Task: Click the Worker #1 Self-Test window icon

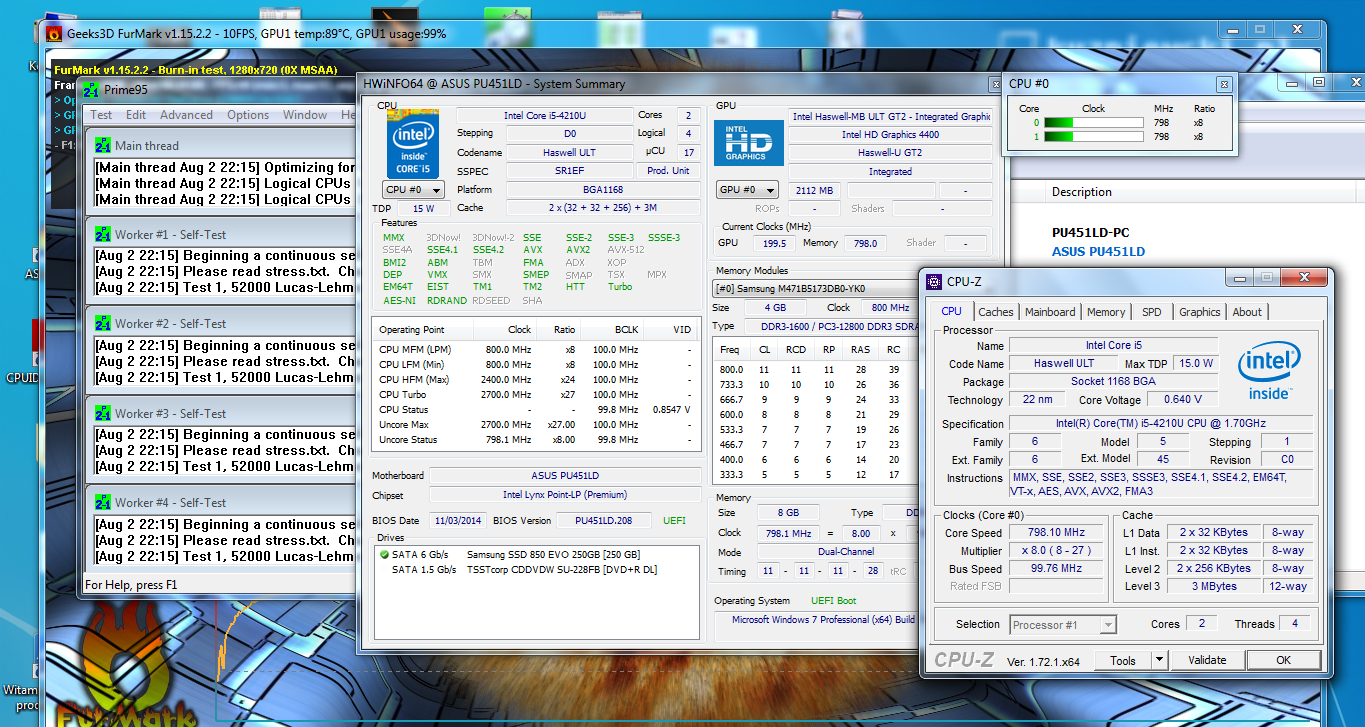Action: pyautogui.click(x=103, y=234)
